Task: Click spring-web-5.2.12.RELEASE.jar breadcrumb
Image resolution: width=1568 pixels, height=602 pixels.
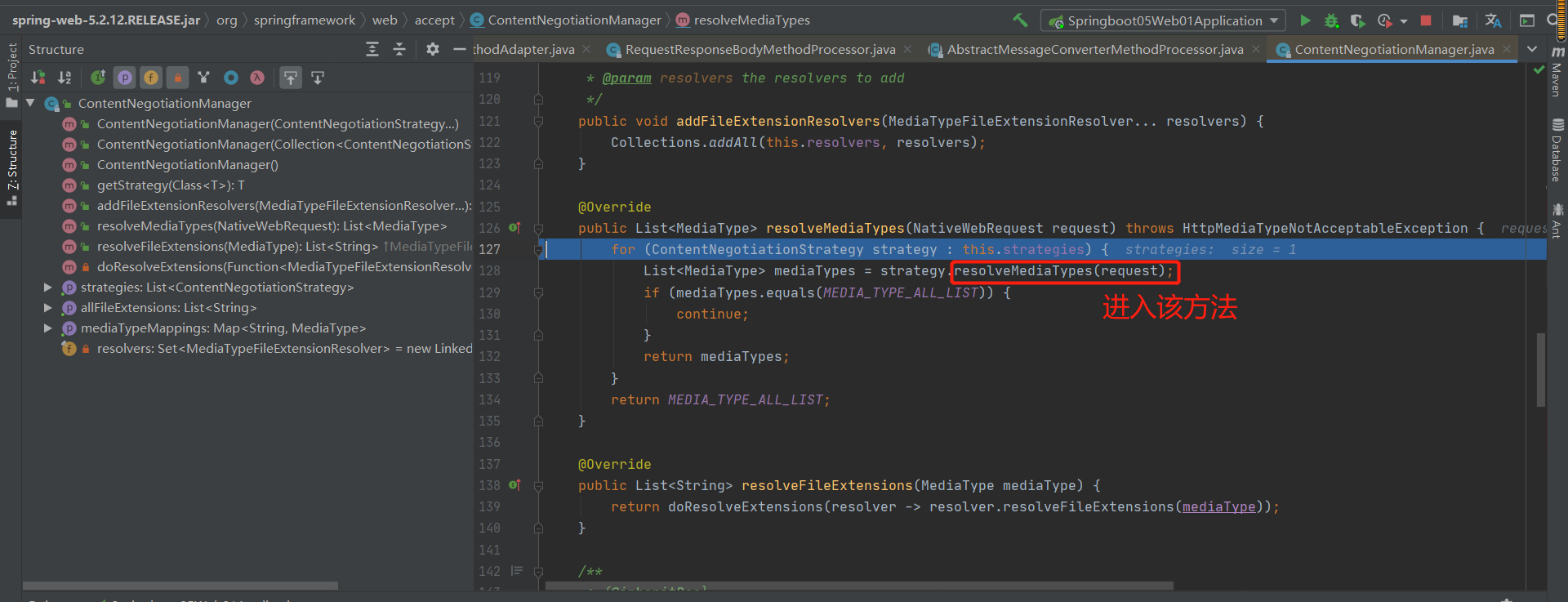Action: pos(106,20)
